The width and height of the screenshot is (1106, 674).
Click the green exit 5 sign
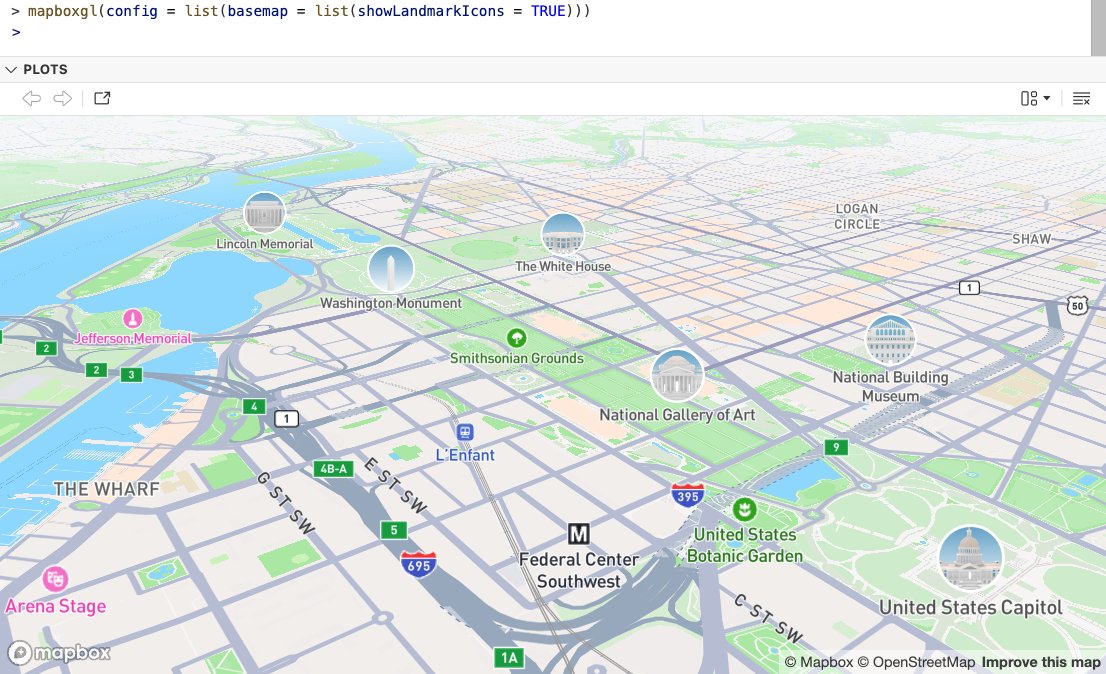394,529
